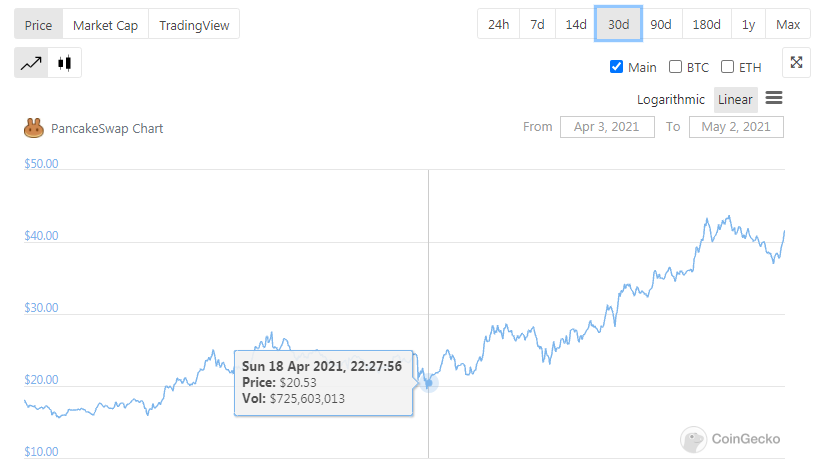This screenshot has width=822, height=469.
Task: Select the 7d time range
Action: [x=537, y=24]
